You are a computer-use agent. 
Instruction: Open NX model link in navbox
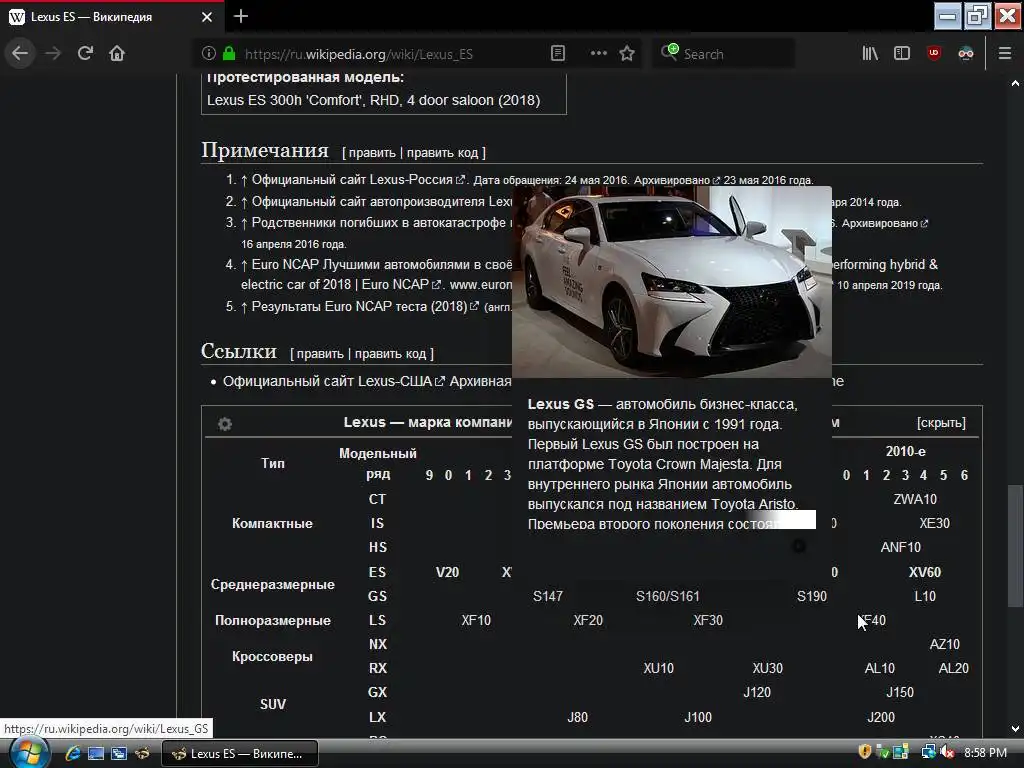coord(377,645)
